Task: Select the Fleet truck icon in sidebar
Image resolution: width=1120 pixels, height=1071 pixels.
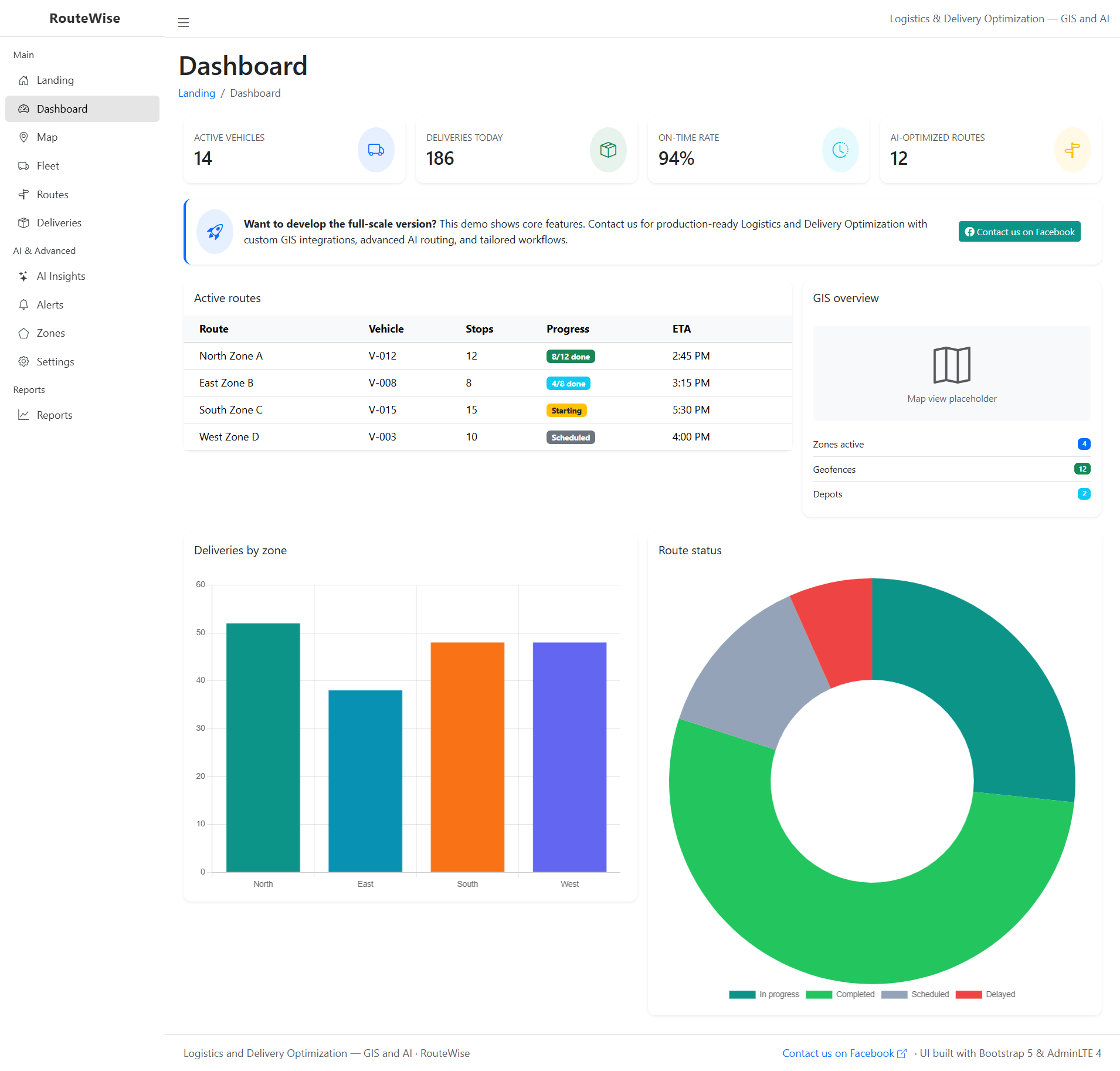Action: pos(24,165)
